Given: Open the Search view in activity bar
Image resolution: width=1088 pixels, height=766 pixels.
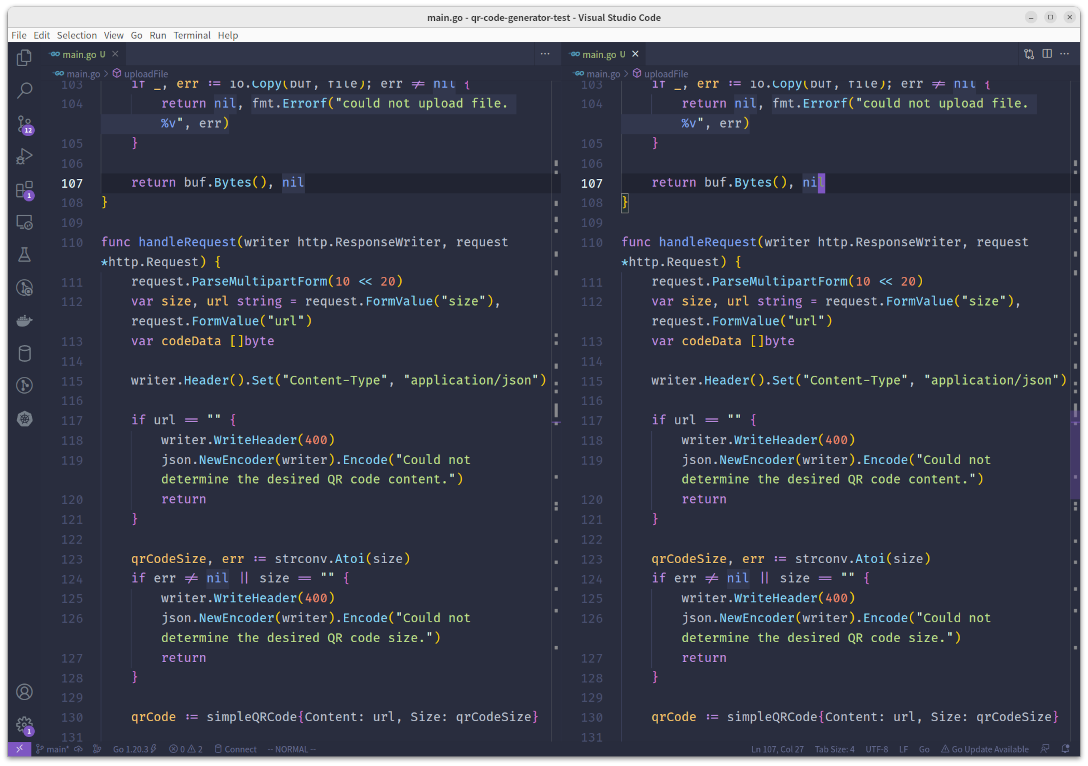Looking at the screenshot, I should coord(24,90).
